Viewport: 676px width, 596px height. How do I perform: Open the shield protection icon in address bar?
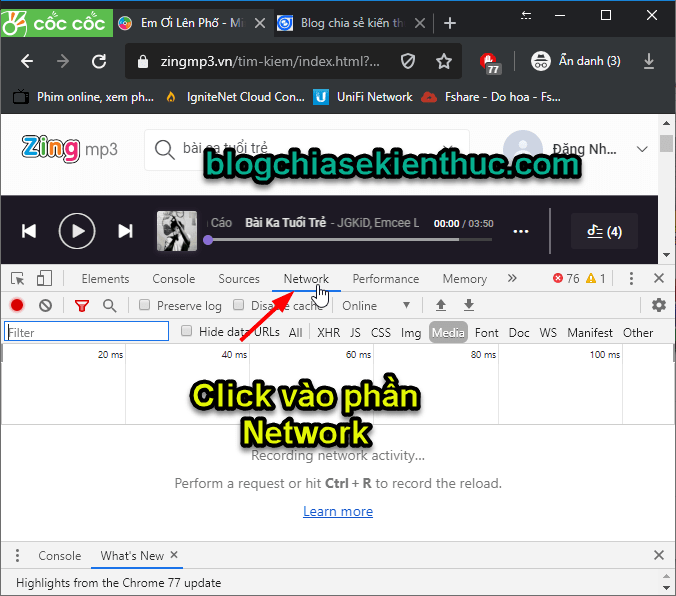pos(408,61)
